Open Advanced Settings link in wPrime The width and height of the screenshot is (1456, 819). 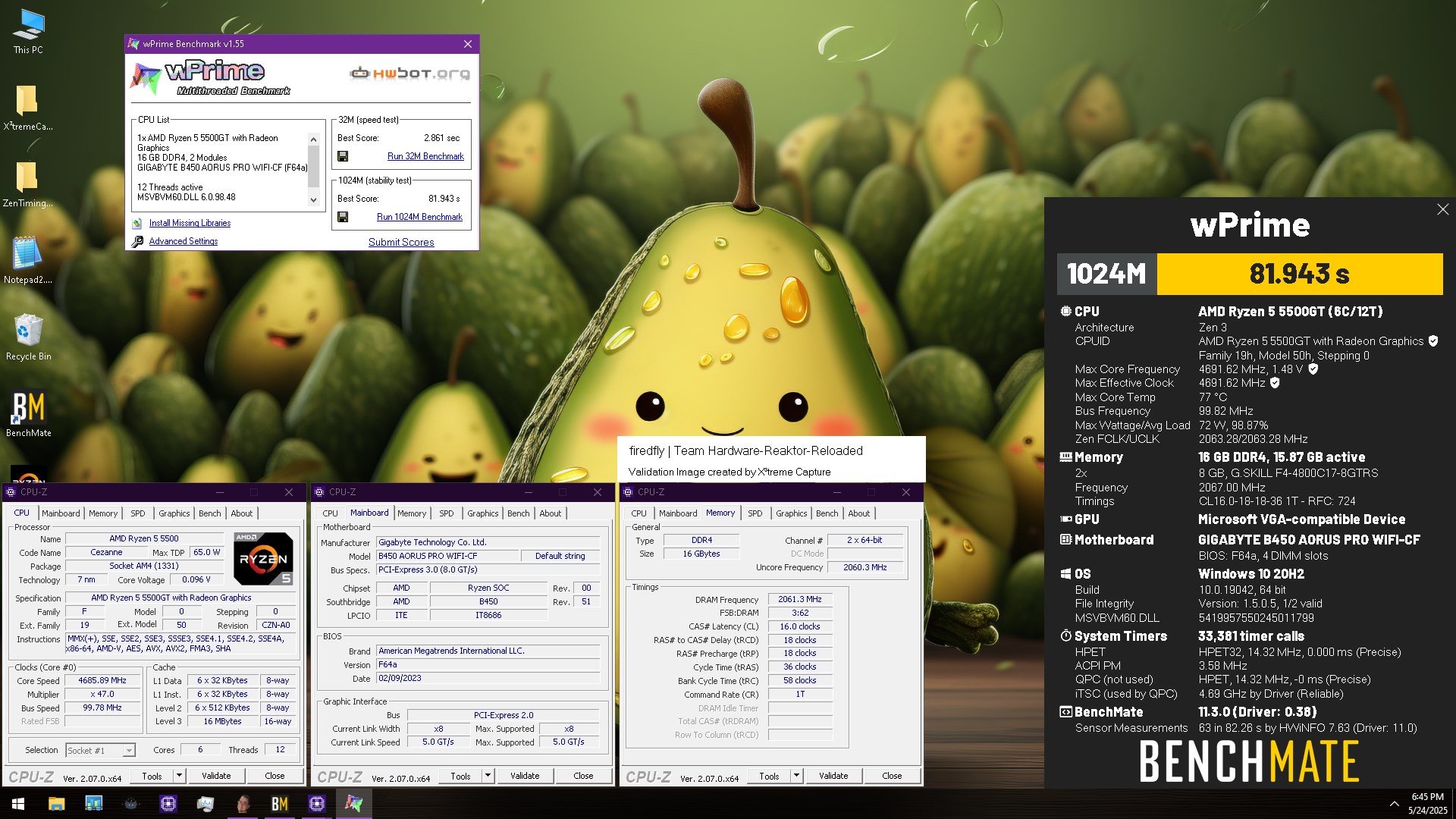[x=184, y=241]
